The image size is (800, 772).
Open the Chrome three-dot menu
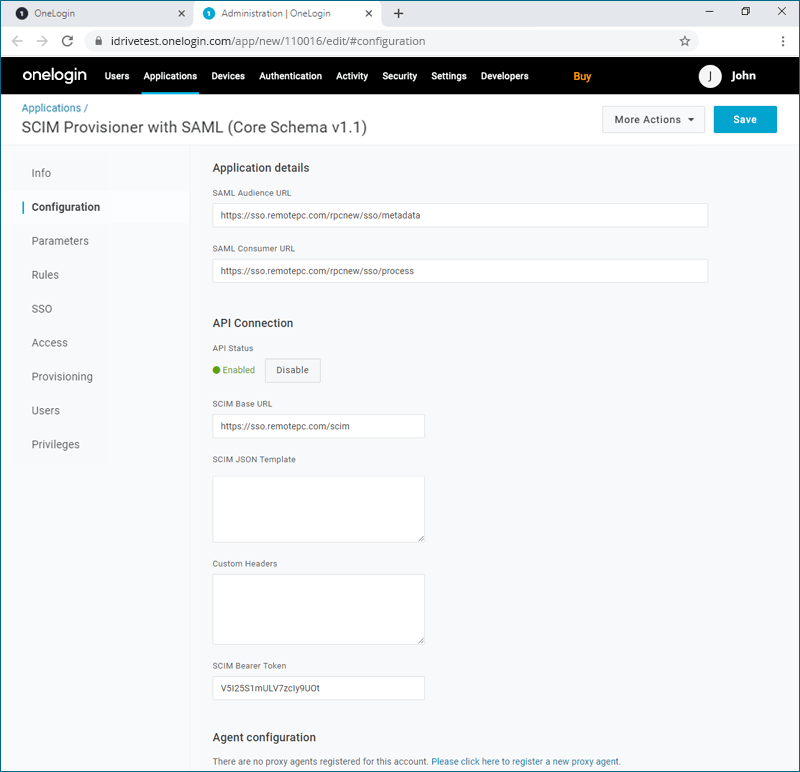pos(783,41)
